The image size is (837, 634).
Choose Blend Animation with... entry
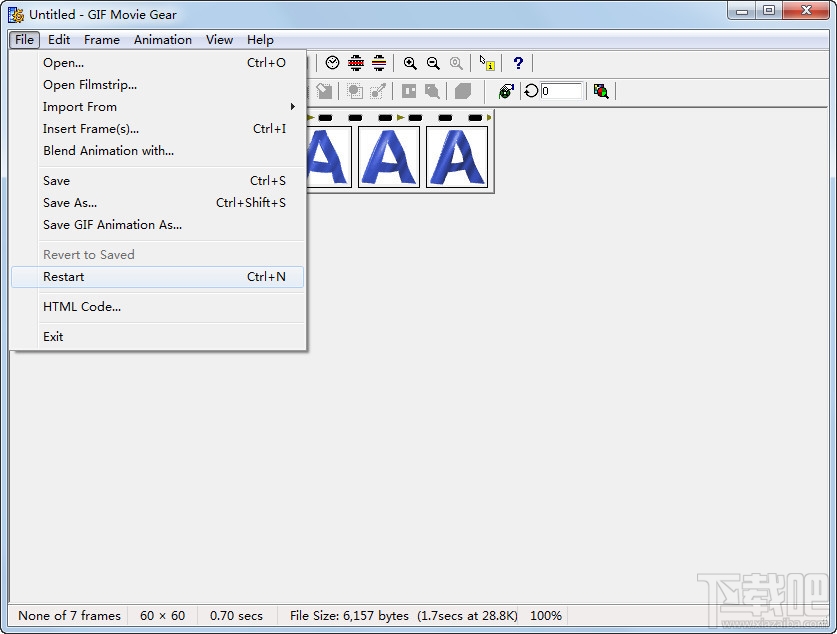tap(157, 150)
